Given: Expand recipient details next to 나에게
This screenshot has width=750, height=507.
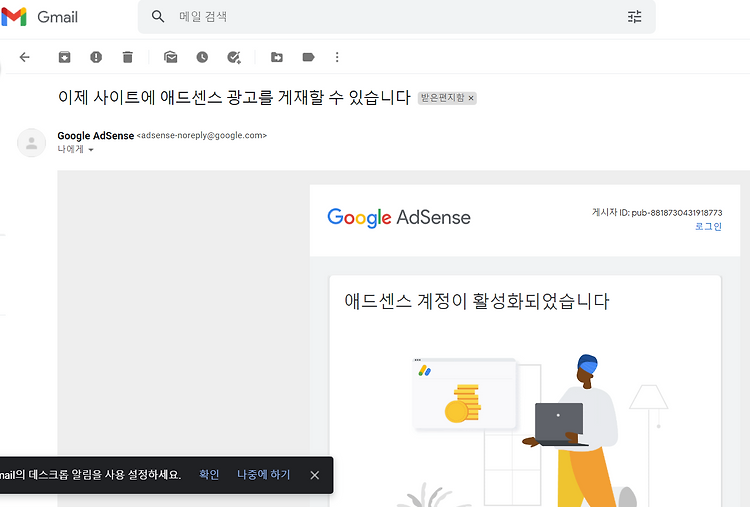Looking at the screenshot, I should (x=91, y=150).
